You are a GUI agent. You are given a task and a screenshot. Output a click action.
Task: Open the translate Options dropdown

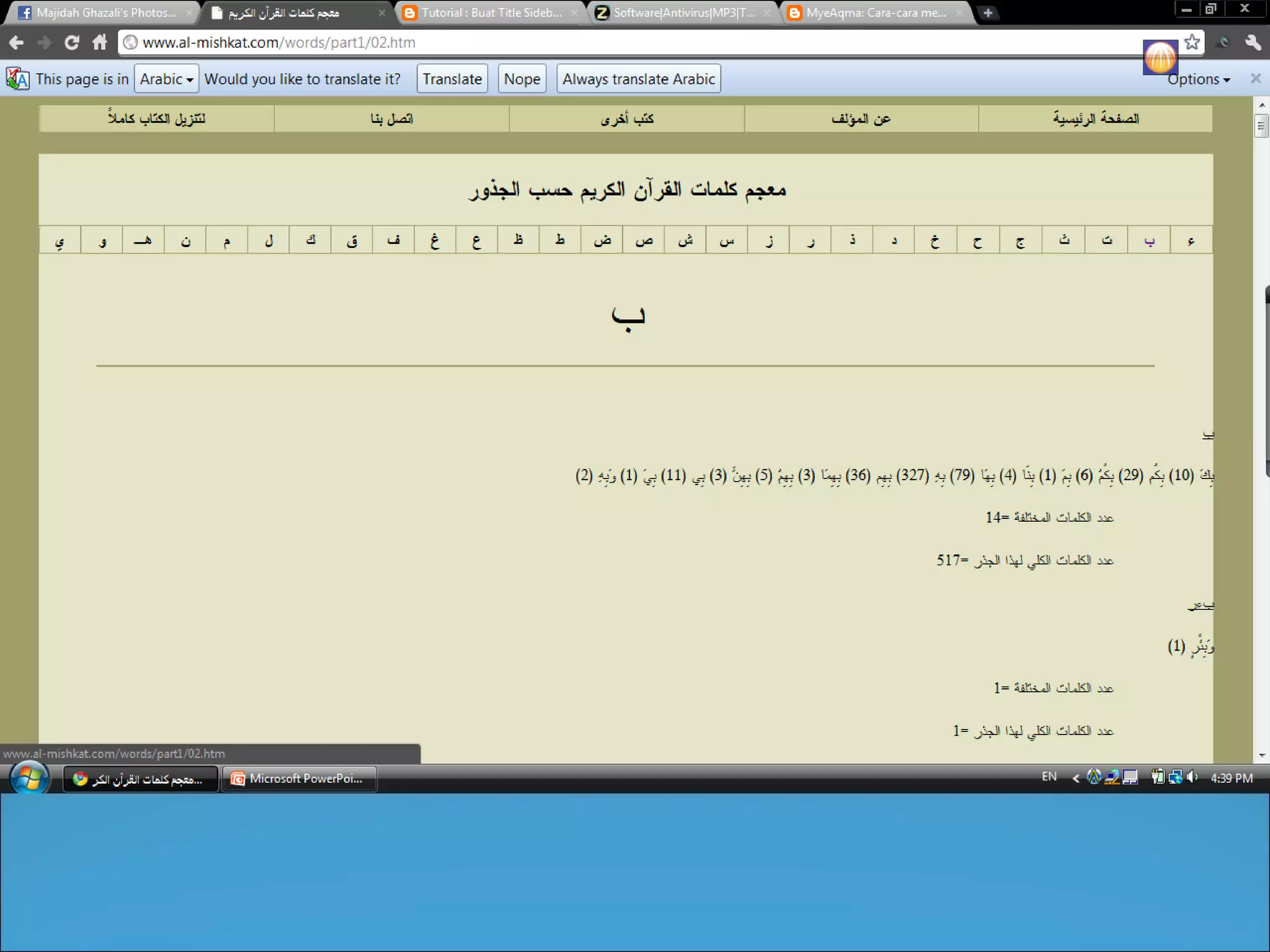(1198, 79)
